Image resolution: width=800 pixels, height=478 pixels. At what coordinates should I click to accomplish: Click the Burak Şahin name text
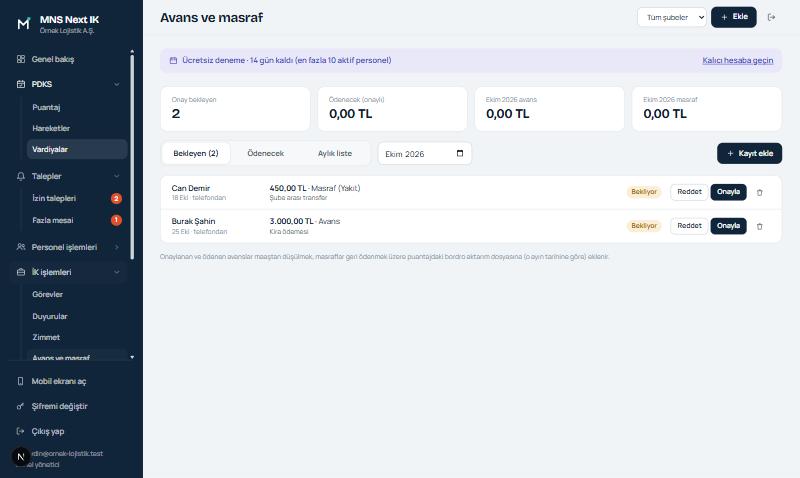[x=193, y=221]
